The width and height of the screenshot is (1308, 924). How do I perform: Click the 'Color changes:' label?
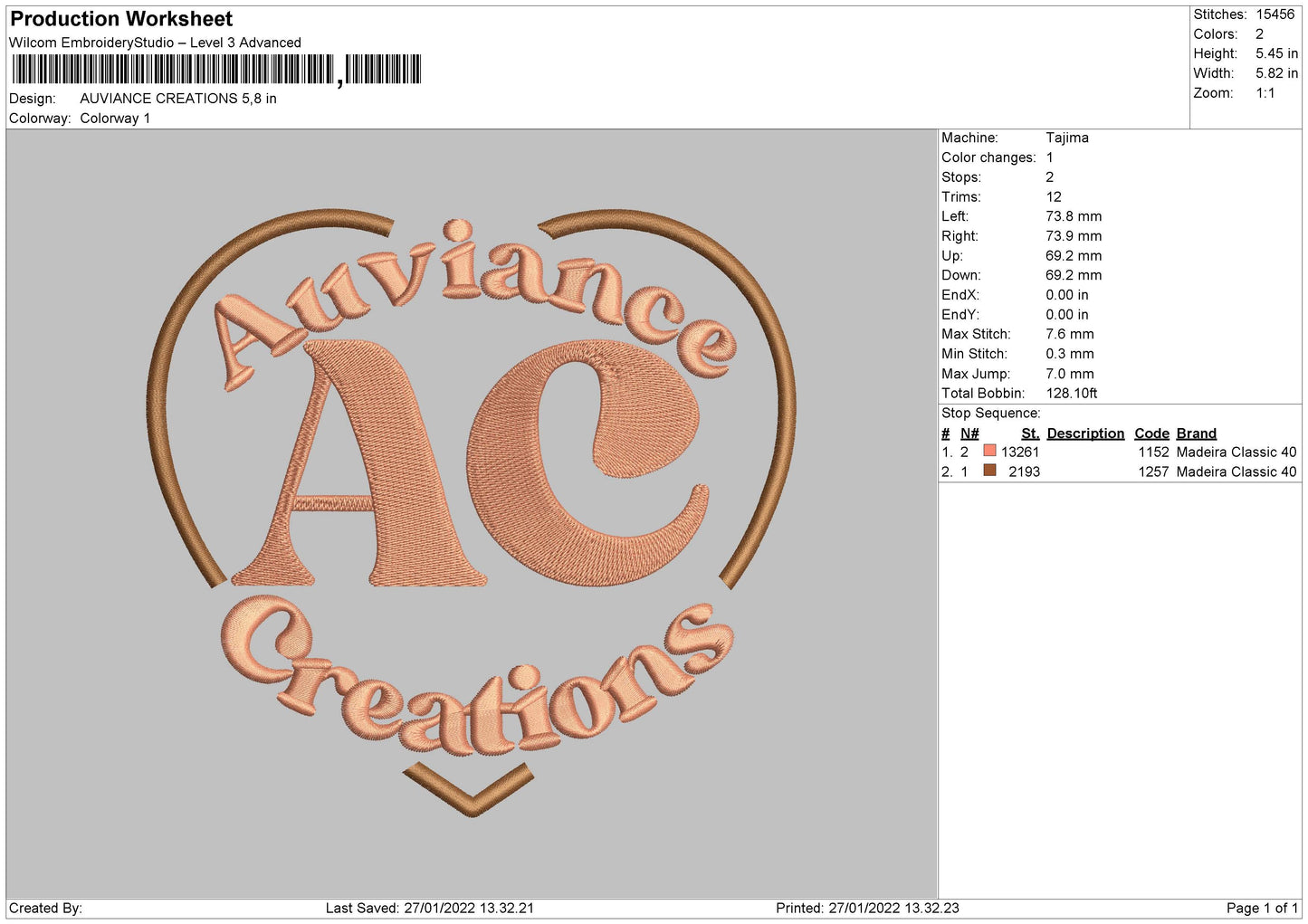point(988,157)
